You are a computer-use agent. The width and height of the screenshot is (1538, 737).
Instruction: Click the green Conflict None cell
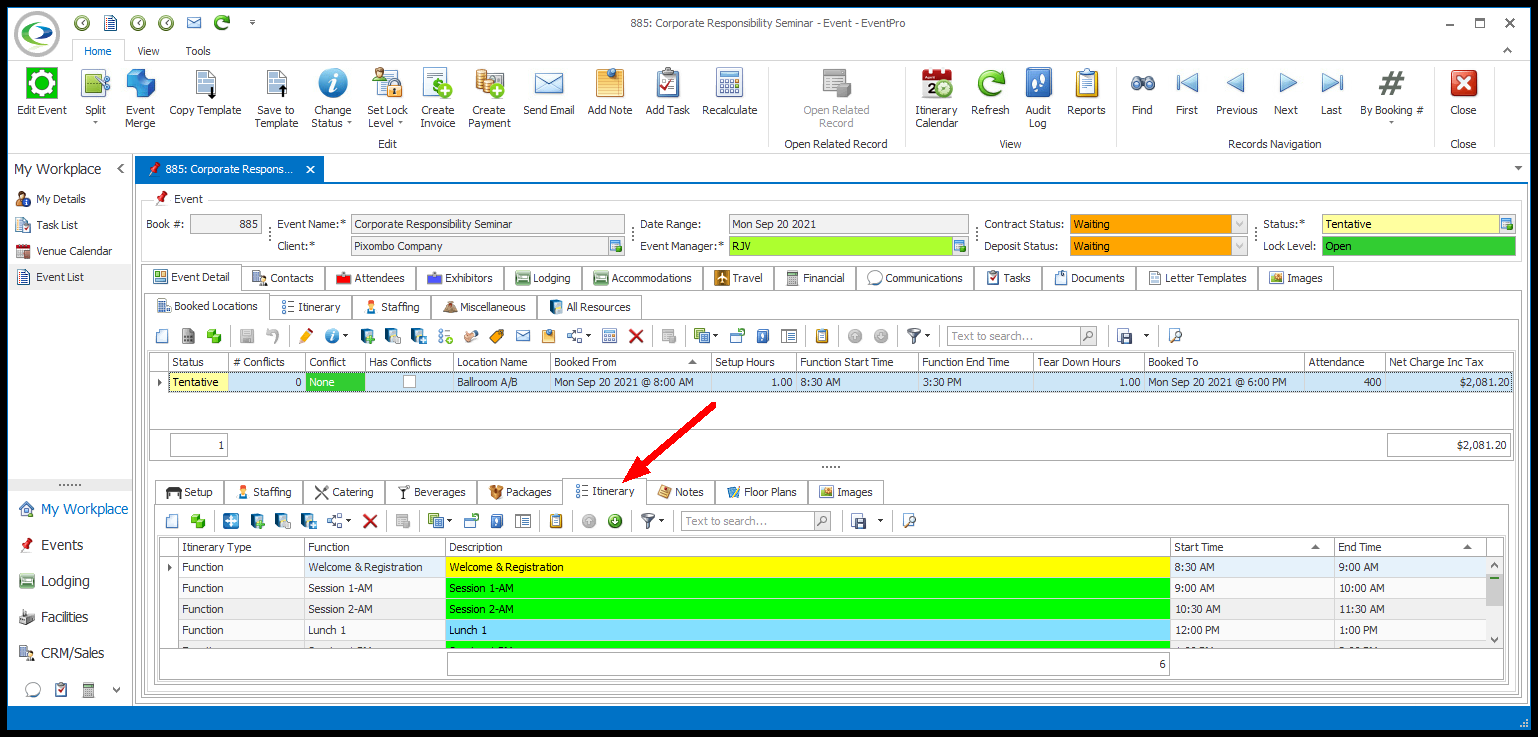coord(335,382)
